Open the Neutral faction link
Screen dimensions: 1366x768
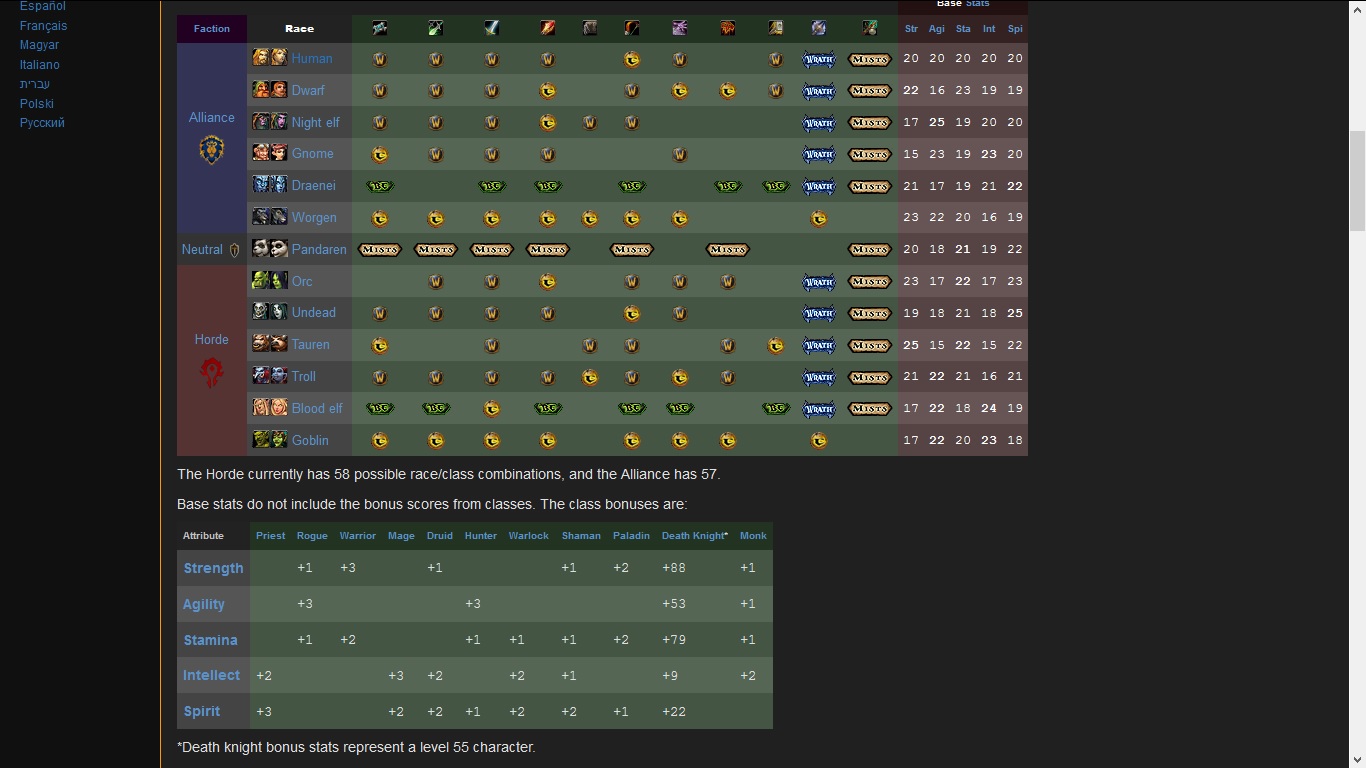(202, 249)
